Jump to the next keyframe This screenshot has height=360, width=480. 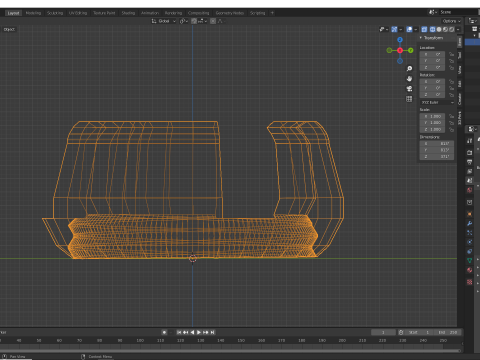point(206,332)
